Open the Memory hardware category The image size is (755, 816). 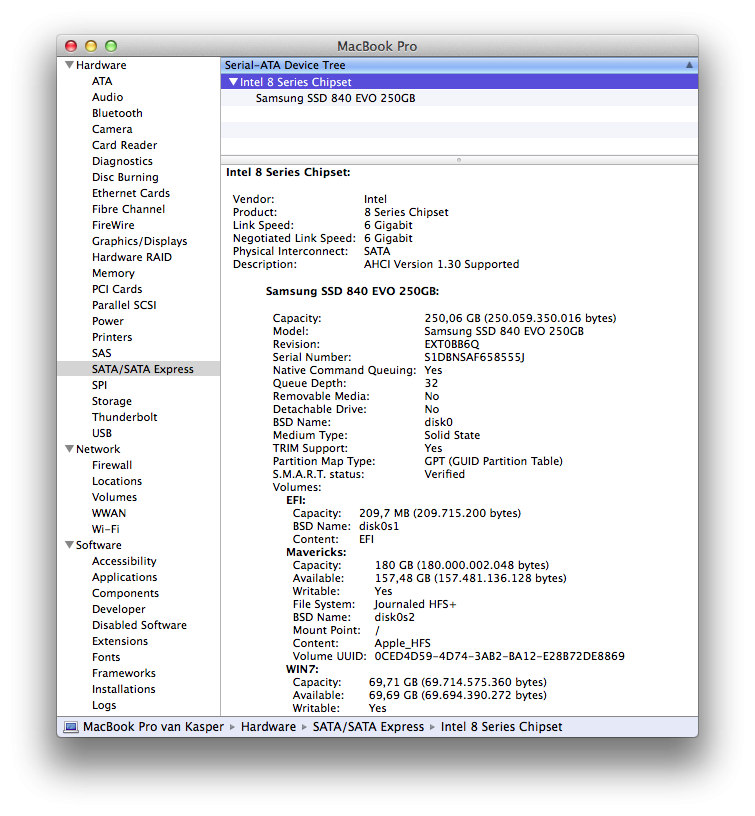[x=113, y=273]
